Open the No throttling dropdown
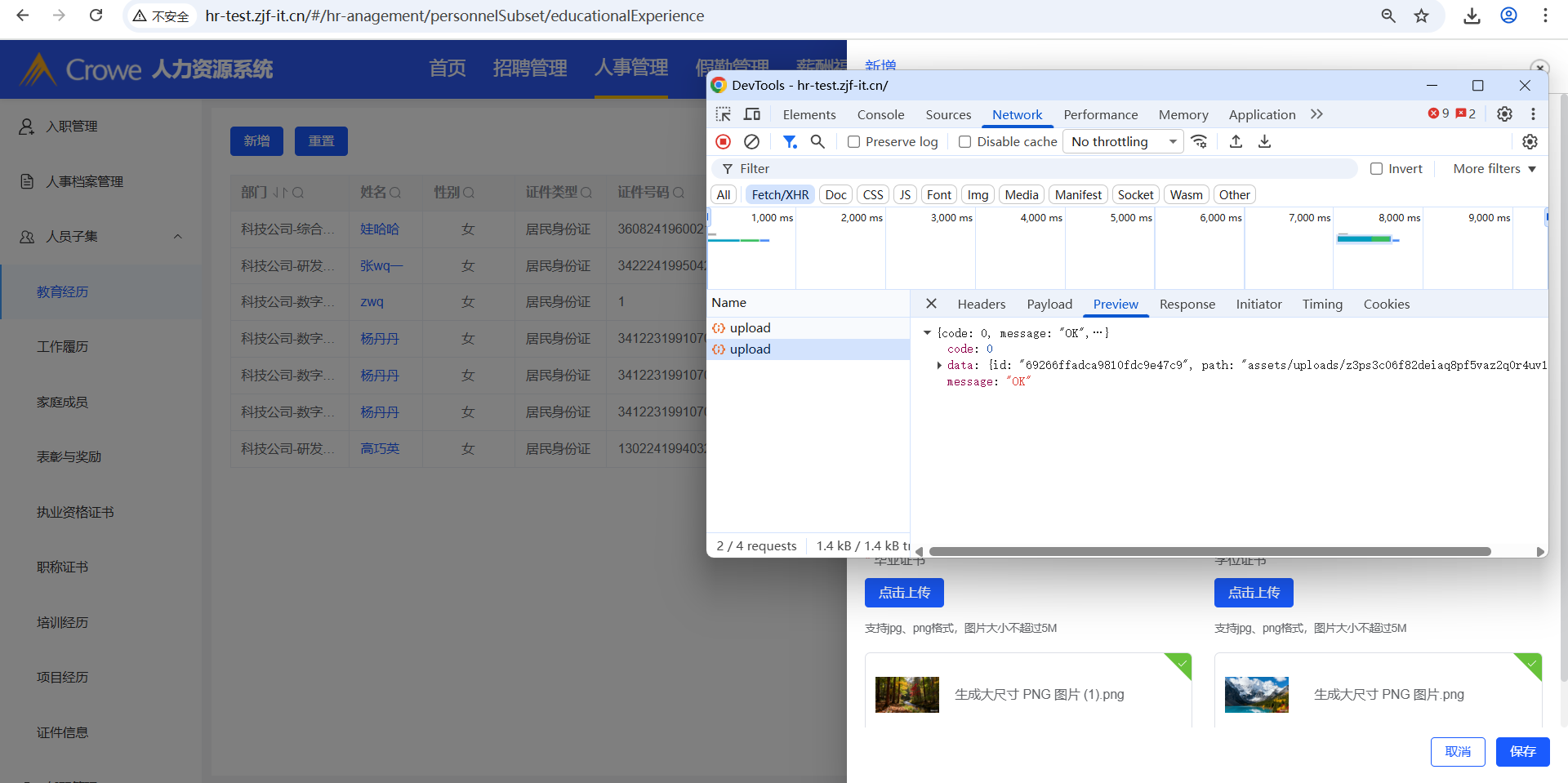Image resolution: width=1568 pixels, height=783 pixels. 1123,142
